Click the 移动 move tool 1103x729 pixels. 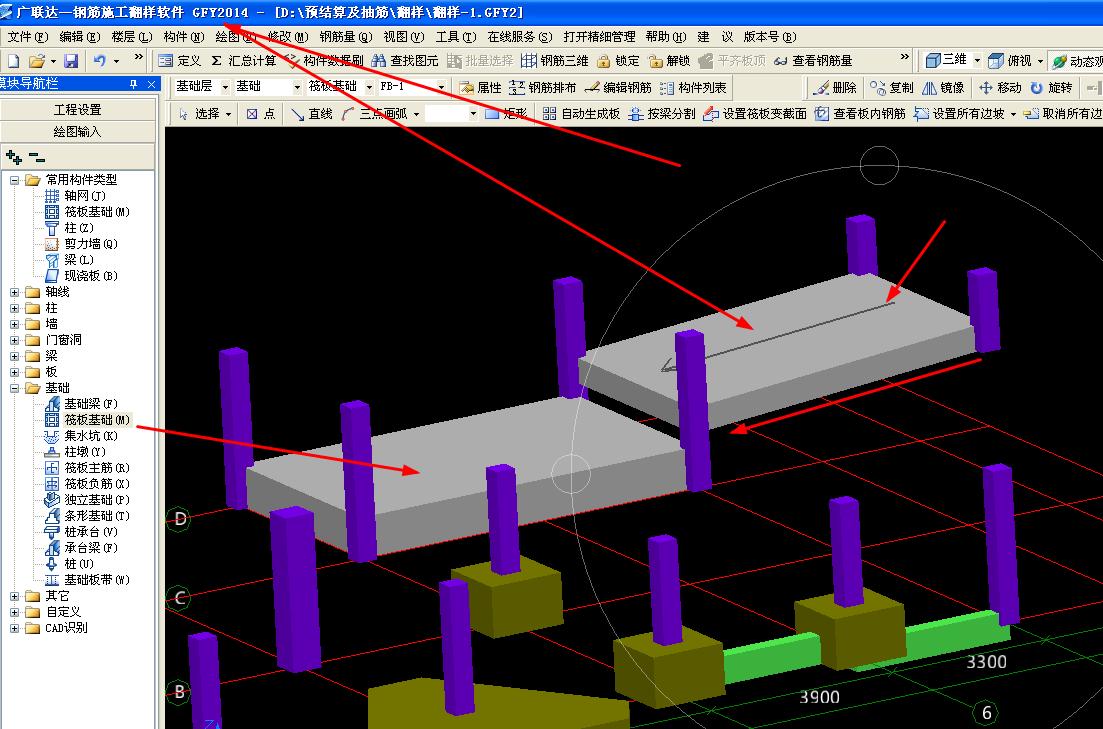click(x=1000, y=87)
